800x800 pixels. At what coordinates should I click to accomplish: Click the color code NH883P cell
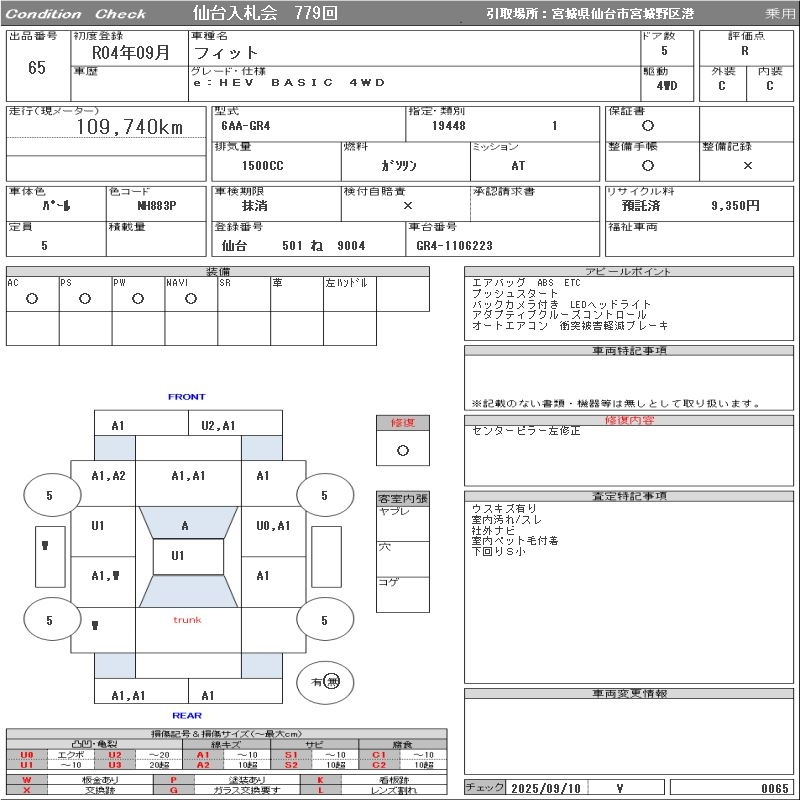click(x=156, y=205)
